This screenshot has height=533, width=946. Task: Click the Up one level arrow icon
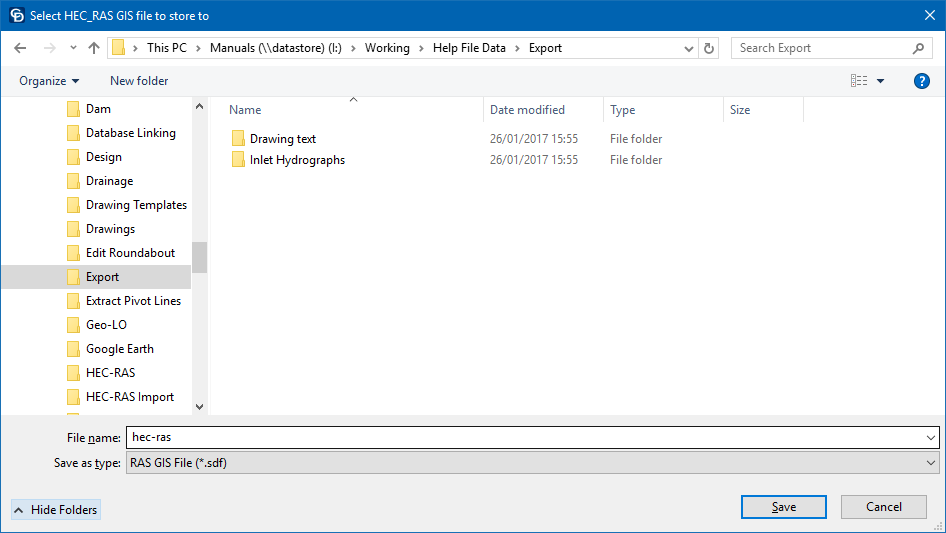[x=94, y=48]
